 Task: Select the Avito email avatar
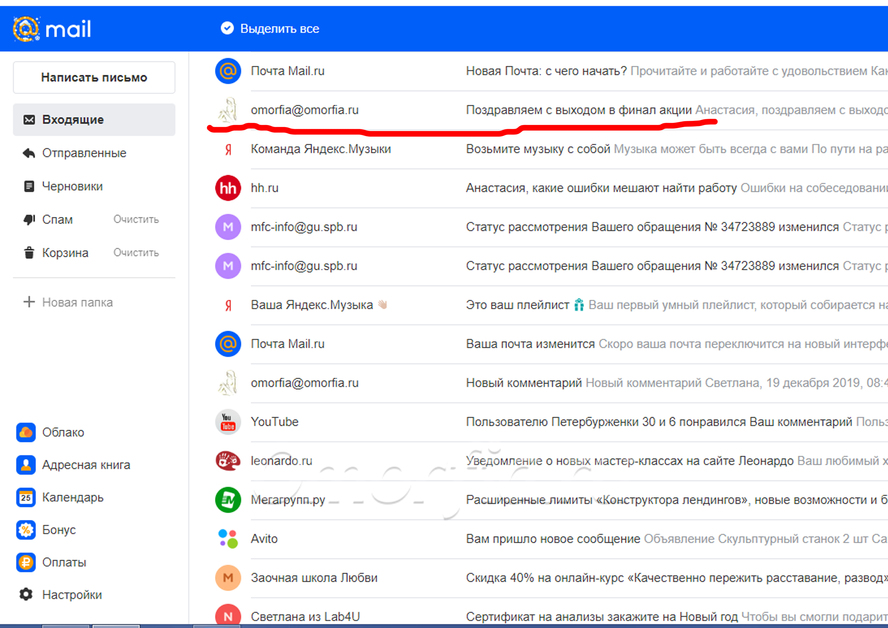click(x=228, y=539)
